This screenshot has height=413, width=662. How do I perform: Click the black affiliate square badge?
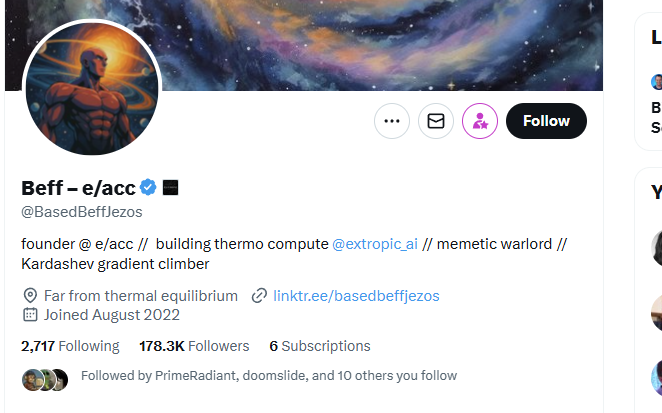[x=171, y=187]
